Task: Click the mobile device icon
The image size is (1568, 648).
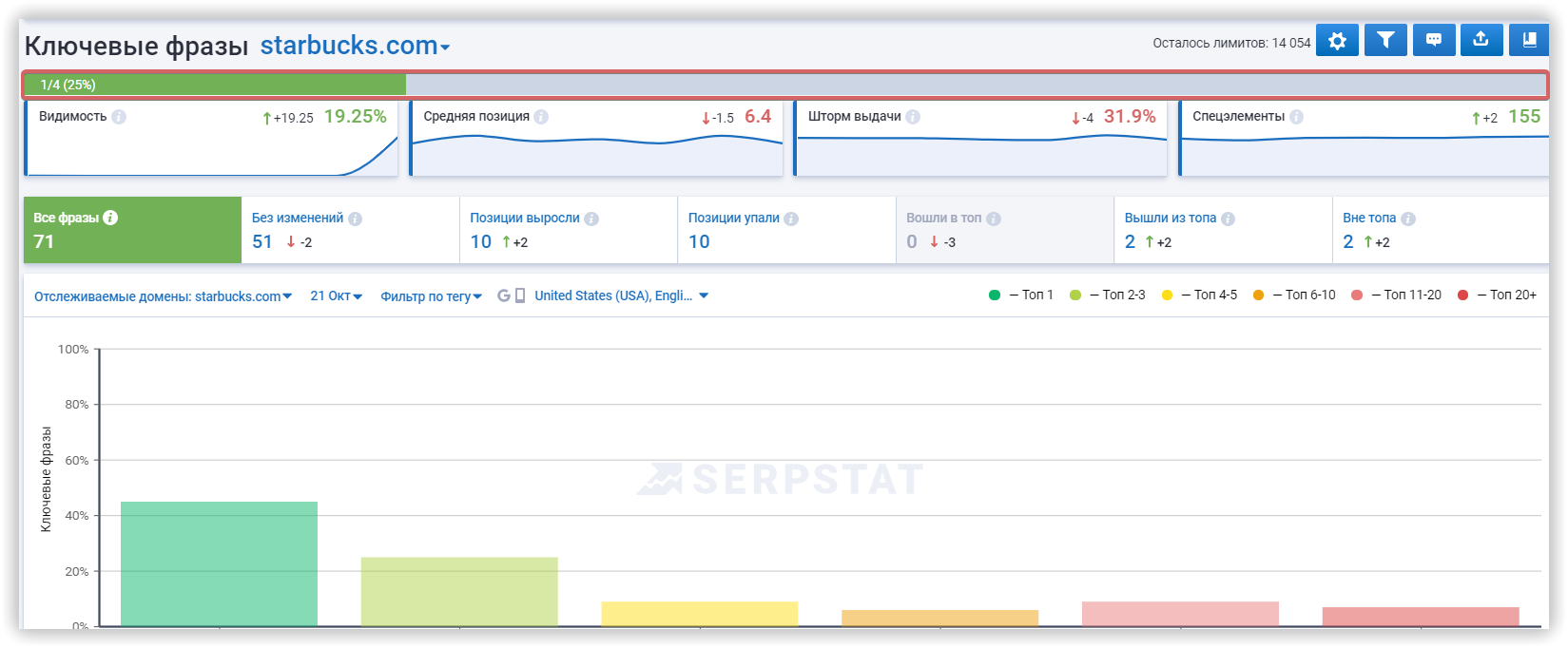Action: [520, 295]
